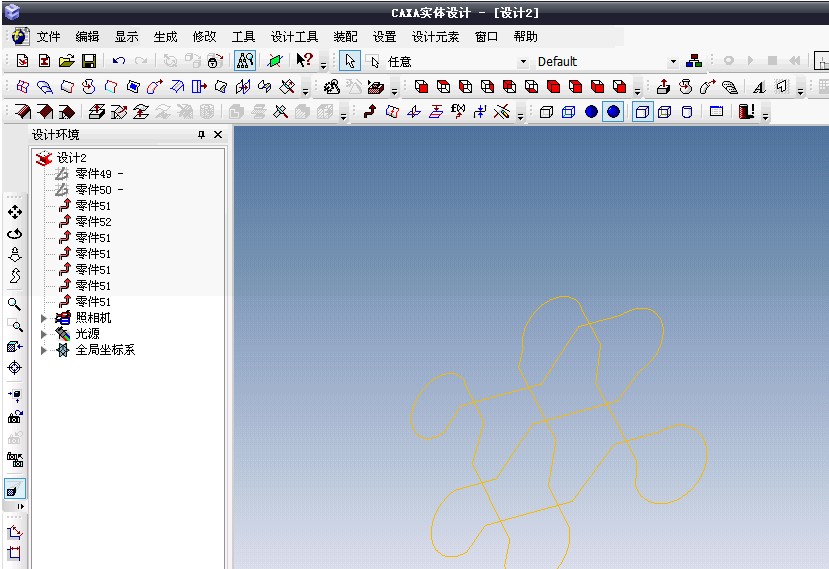This screenshot has height=569, width=829.
Task: Select the magnifier zoom tool on left sidebar
Action: pos(14,304)
